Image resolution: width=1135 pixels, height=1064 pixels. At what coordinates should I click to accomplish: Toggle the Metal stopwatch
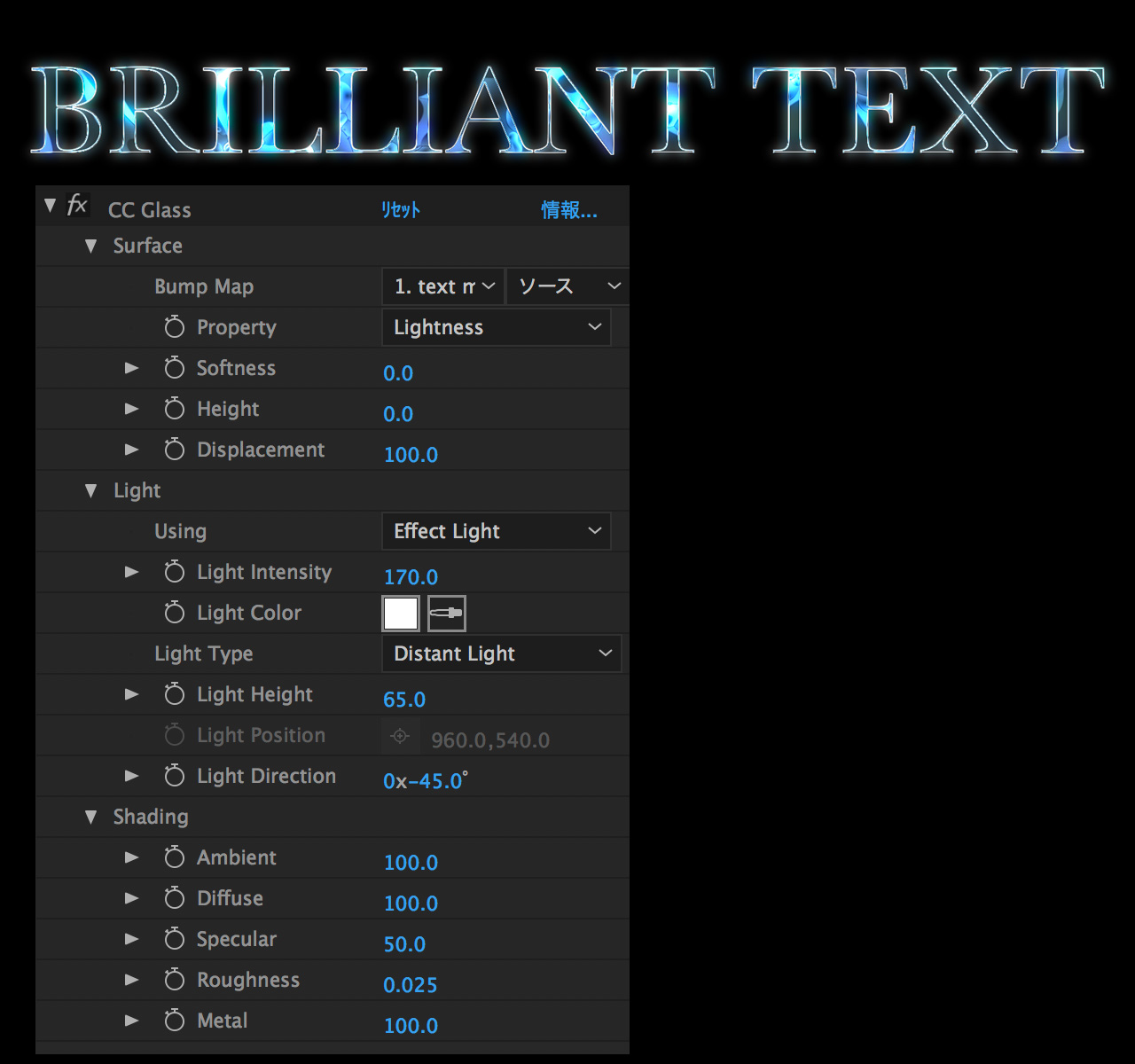175,1021
